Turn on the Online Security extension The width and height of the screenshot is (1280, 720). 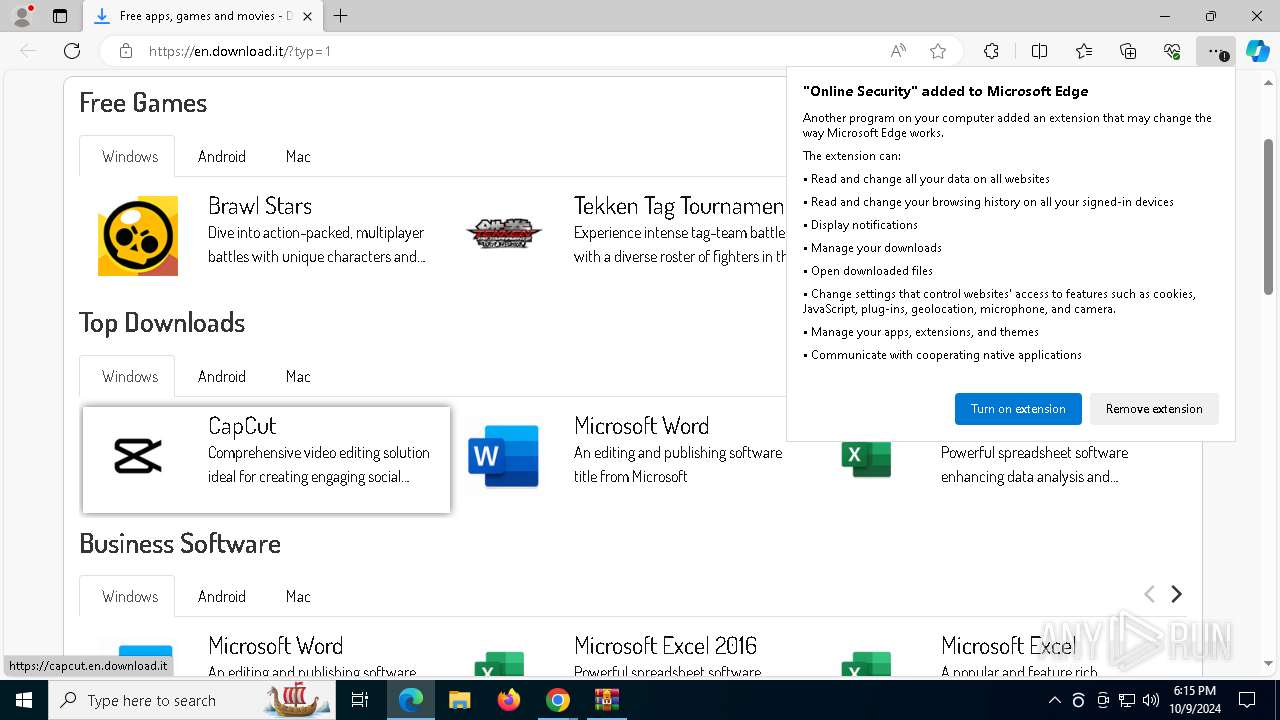coord(1018,409)
